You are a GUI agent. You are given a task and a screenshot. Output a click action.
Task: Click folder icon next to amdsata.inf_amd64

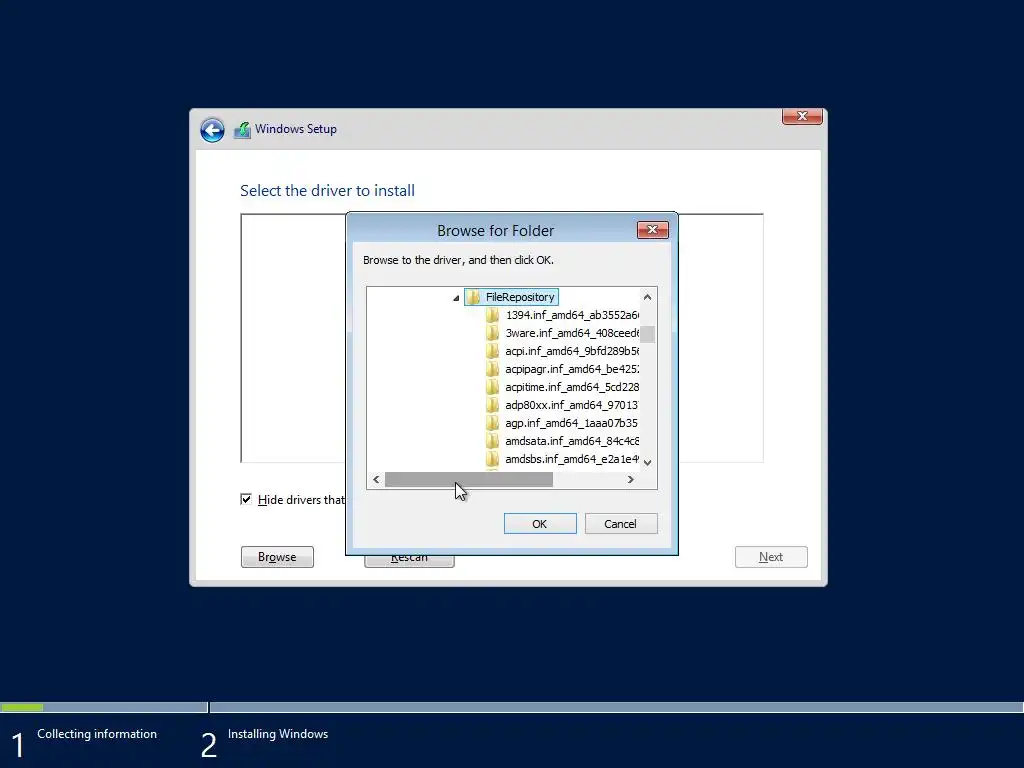click(493, 441)
